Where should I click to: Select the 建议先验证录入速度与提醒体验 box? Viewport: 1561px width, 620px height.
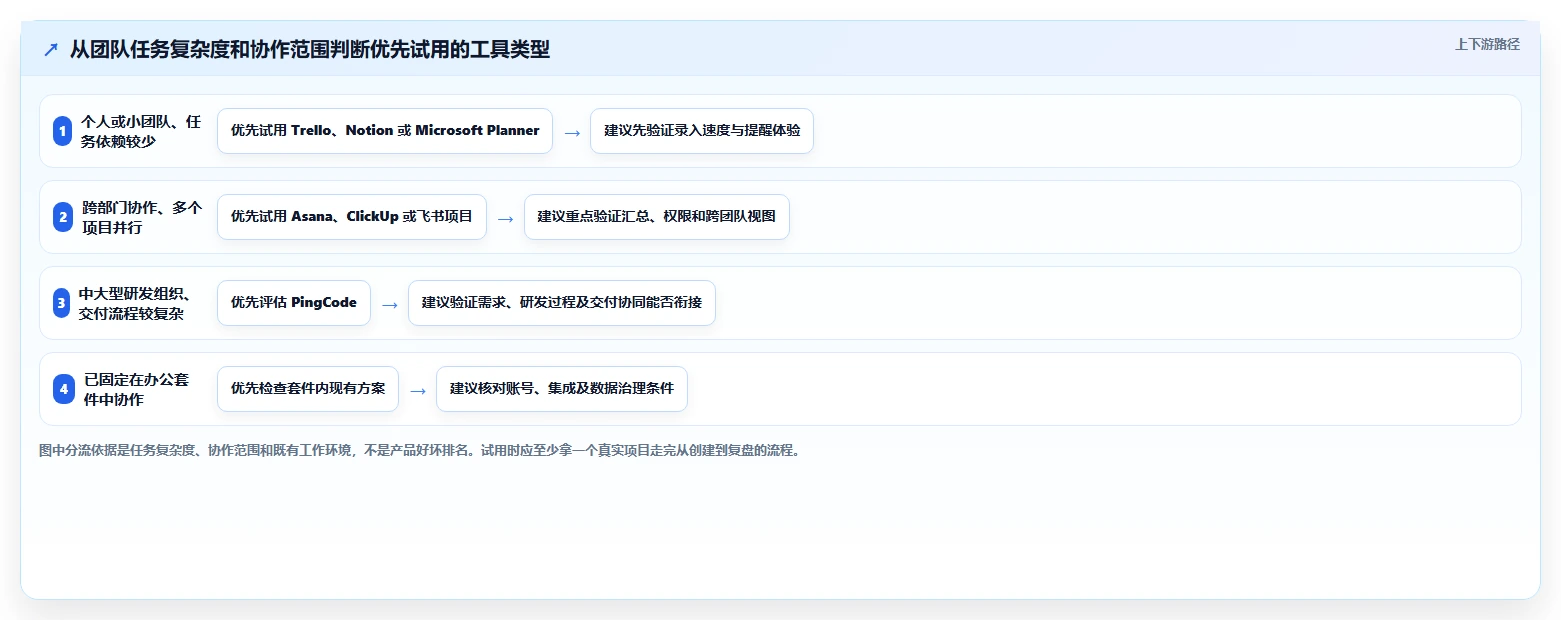pyautogui.click(x=702, y=131)
